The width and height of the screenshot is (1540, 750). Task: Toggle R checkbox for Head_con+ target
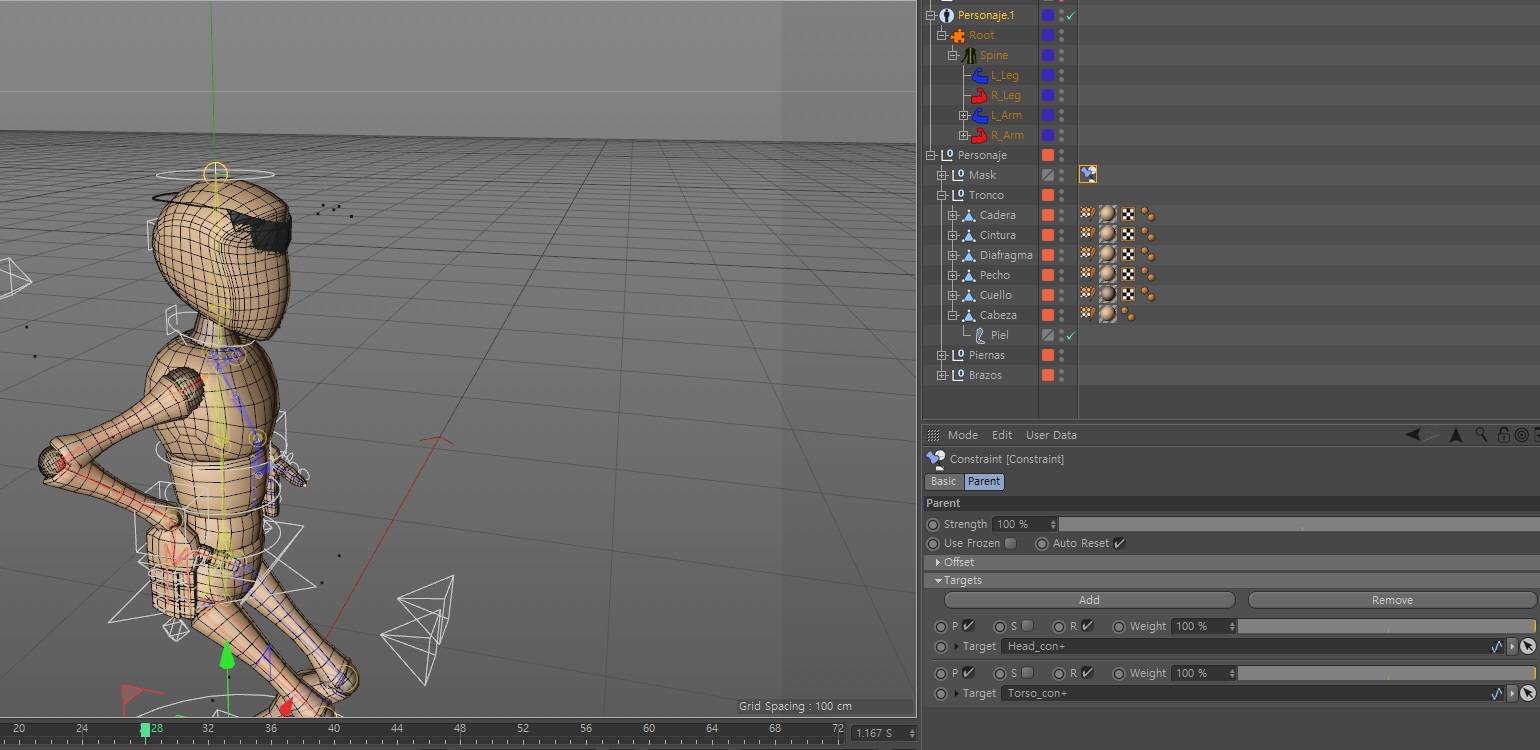coord(1087,626)
